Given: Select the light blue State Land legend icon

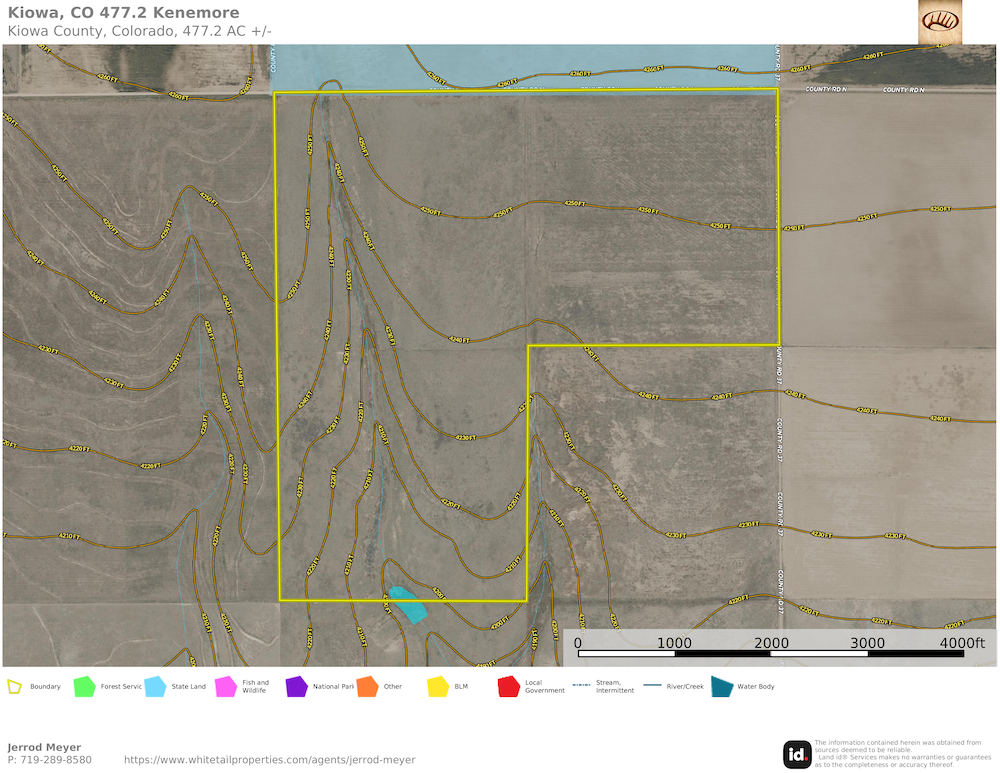Looking at the screenshot, I should 155,687.
